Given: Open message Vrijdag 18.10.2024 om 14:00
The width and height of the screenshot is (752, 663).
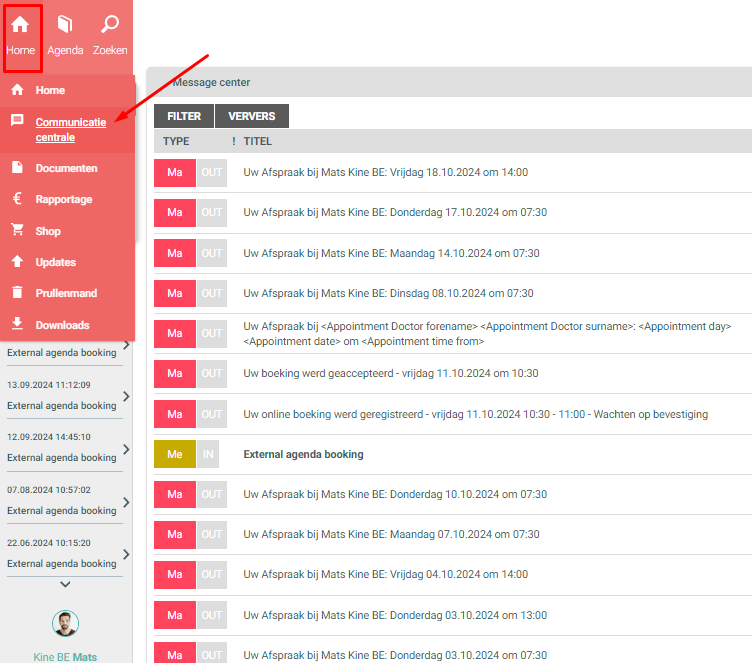Looking at the screenshot, I should tap(386, 173).
